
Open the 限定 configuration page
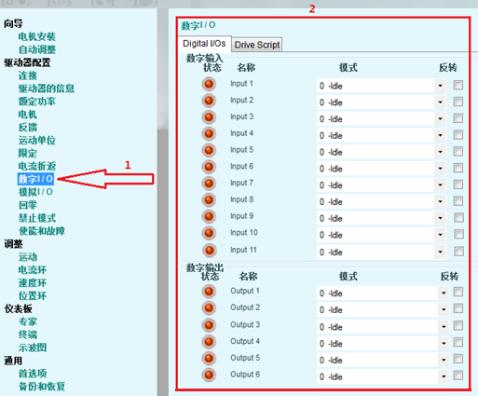[x=28, y=153]
